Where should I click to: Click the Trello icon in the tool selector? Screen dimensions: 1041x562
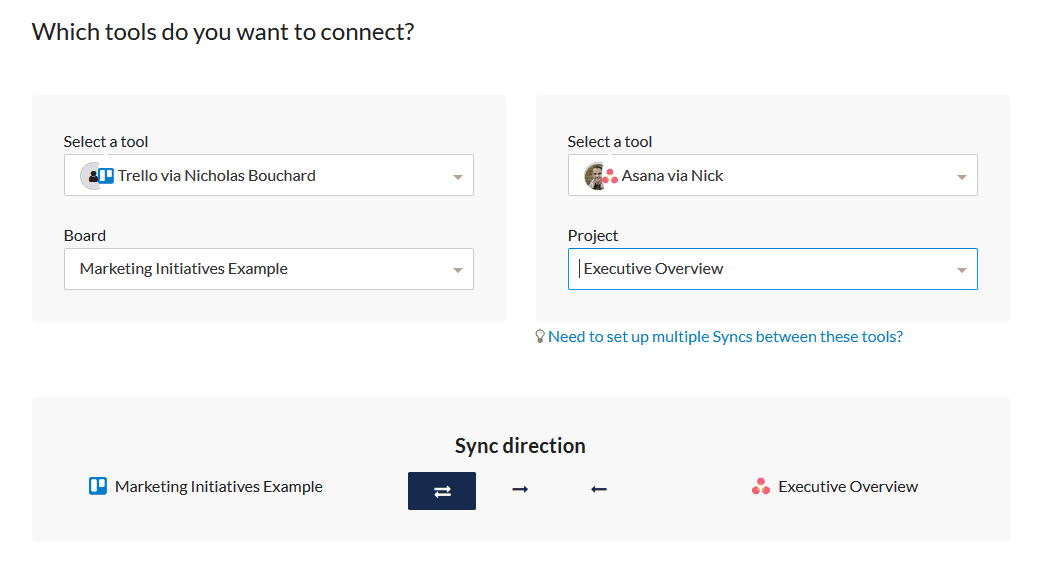pos(106,176)
